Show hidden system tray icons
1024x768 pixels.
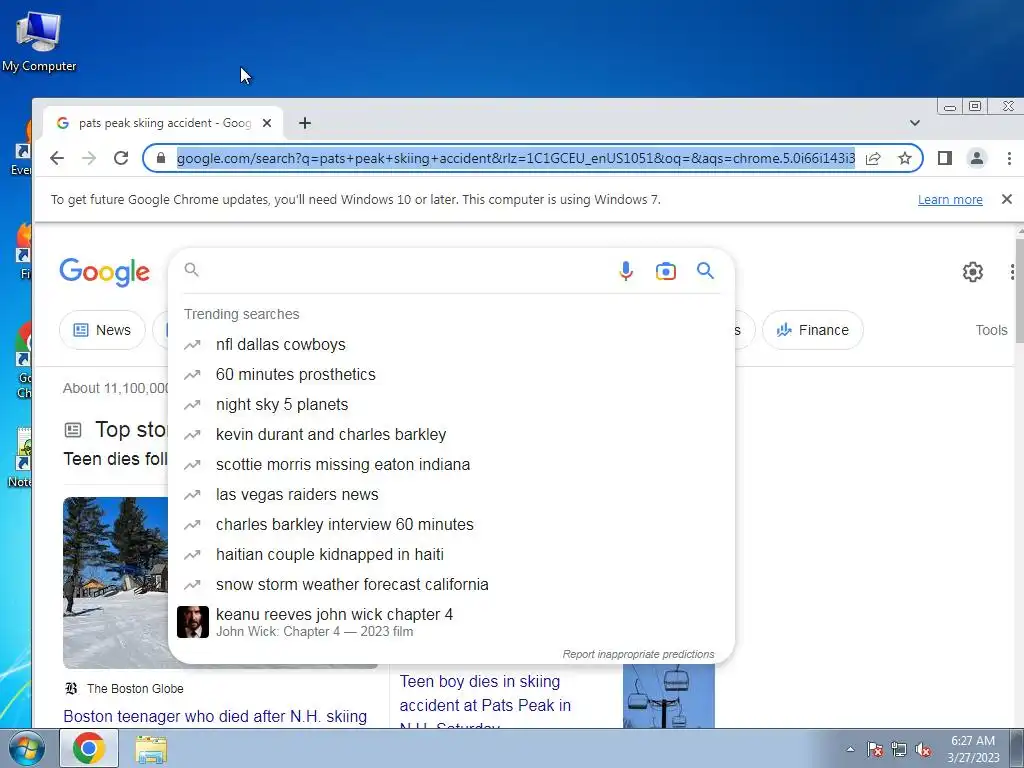(x=850, y=749)
